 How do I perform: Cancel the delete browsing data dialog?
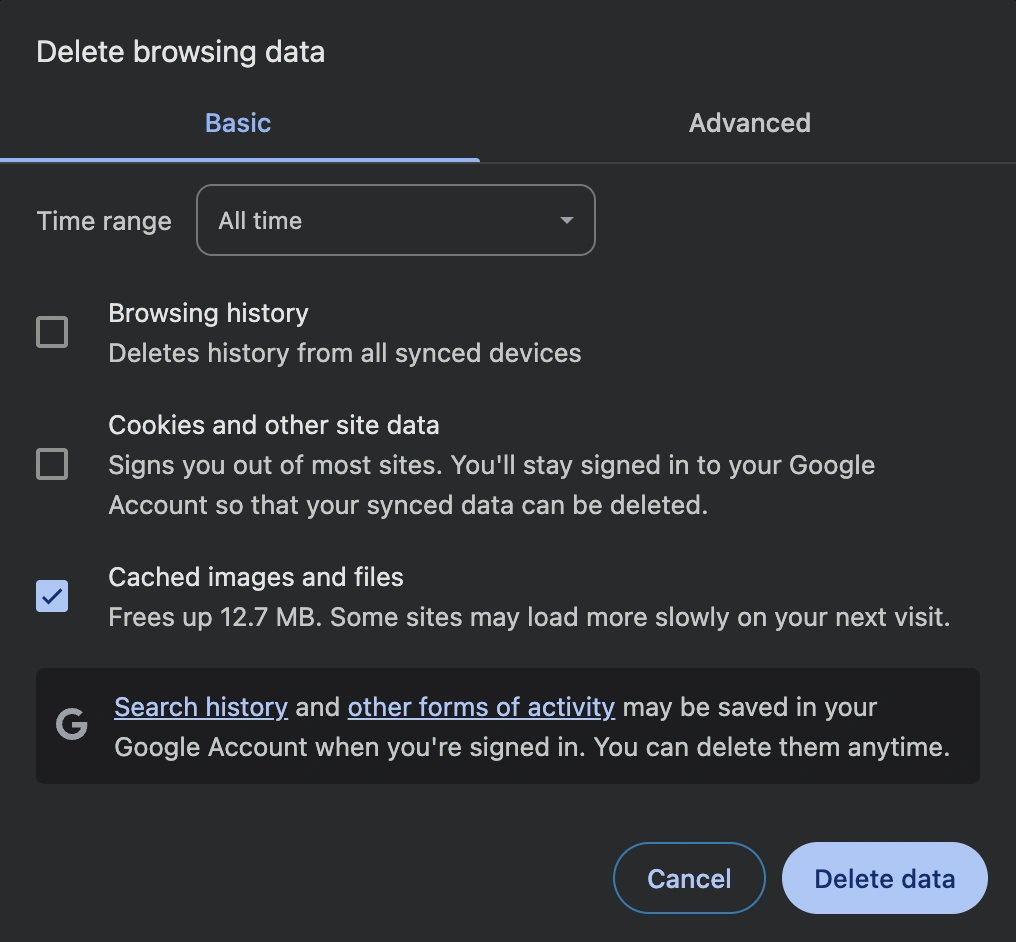[x=689, y=879]
